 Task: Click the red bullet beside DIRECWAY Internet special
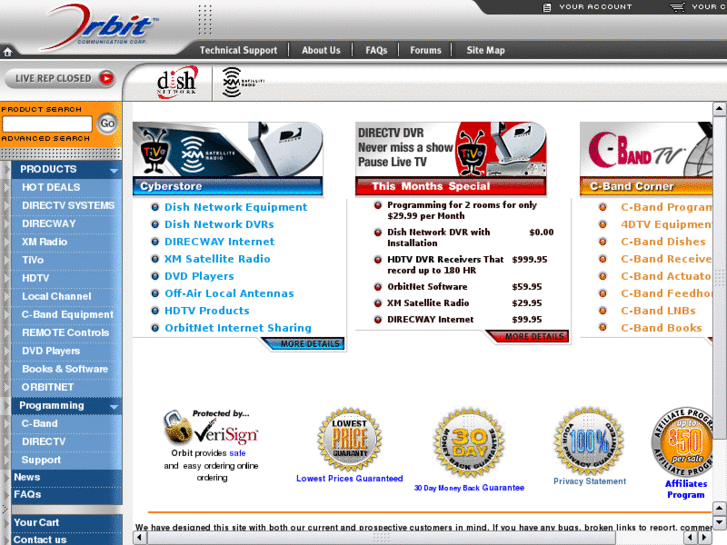point(378,320)
